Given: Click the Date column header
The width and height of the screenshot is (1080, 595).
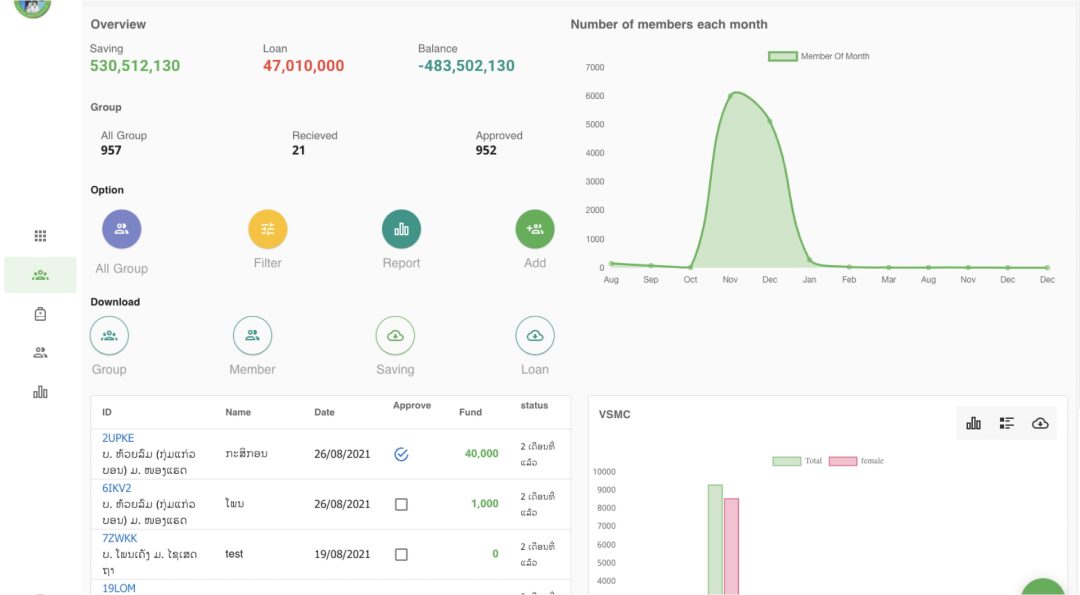Looking at the screenshot, I should (x=324, y=413).
